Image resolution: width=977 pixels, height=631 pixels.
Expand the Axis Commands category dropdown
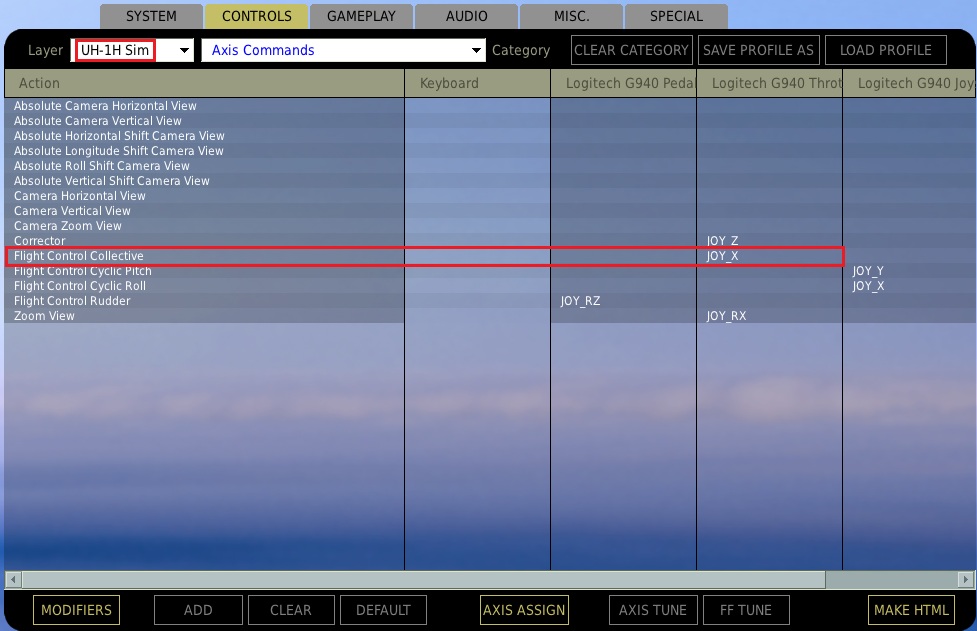point(343,50)
